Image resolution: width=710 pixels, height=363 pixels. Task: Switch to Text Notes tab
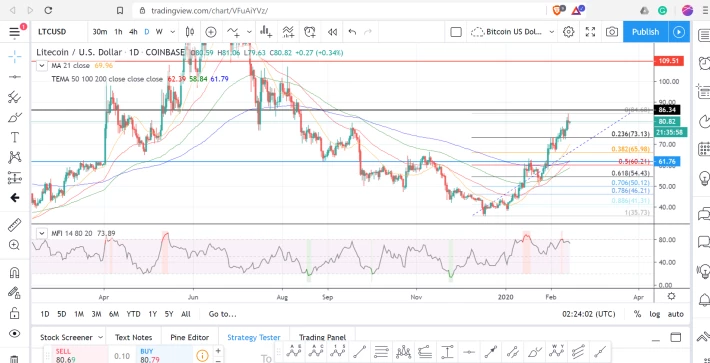tap(134, 337)
